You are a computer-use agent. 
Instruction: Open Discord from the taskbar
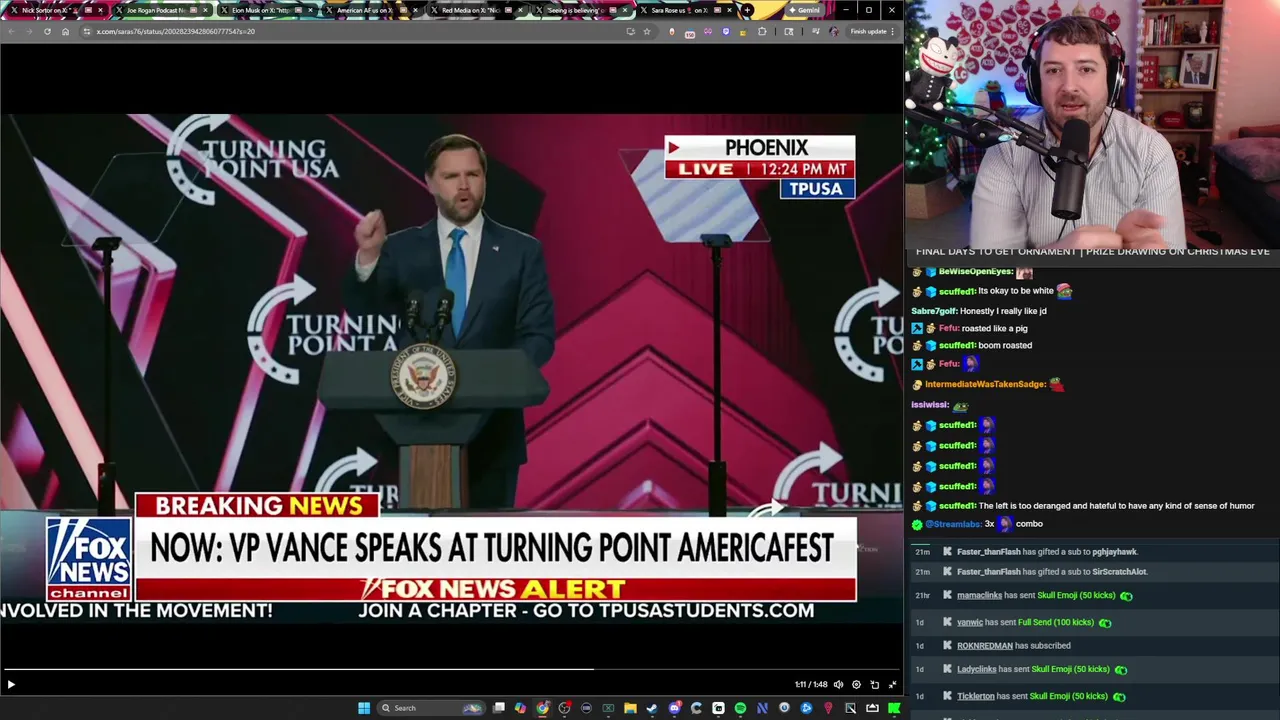(x=674, y=708)
